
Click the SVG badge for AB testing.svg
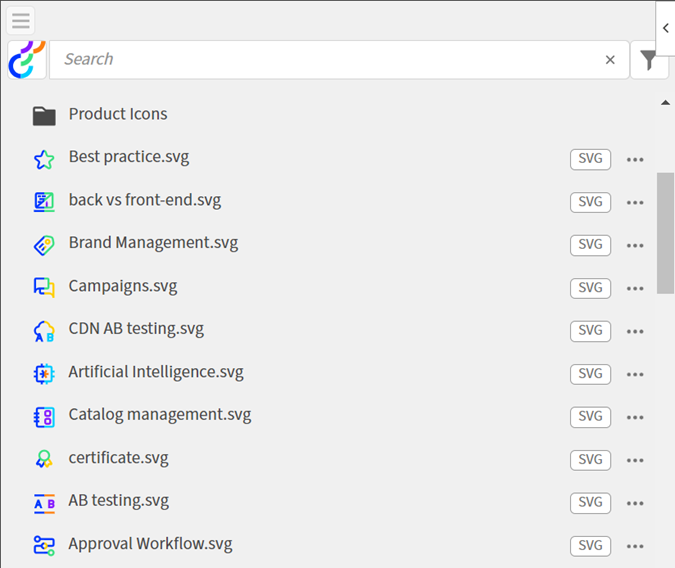[590, 503]
